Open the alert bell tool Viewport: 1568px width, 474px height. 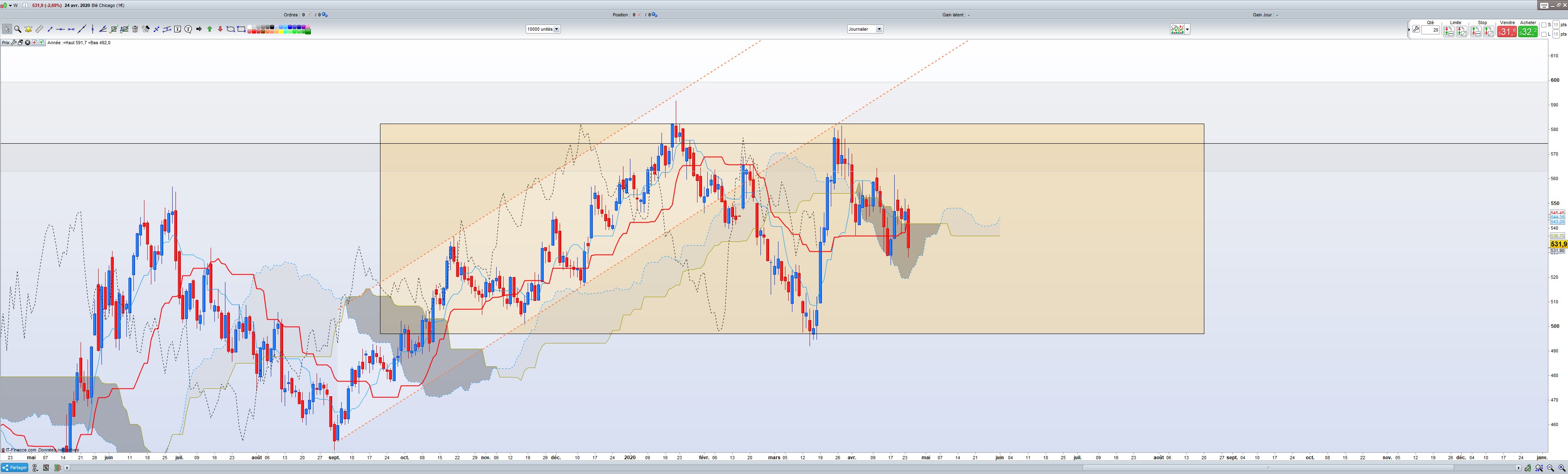tap(28, 29)
